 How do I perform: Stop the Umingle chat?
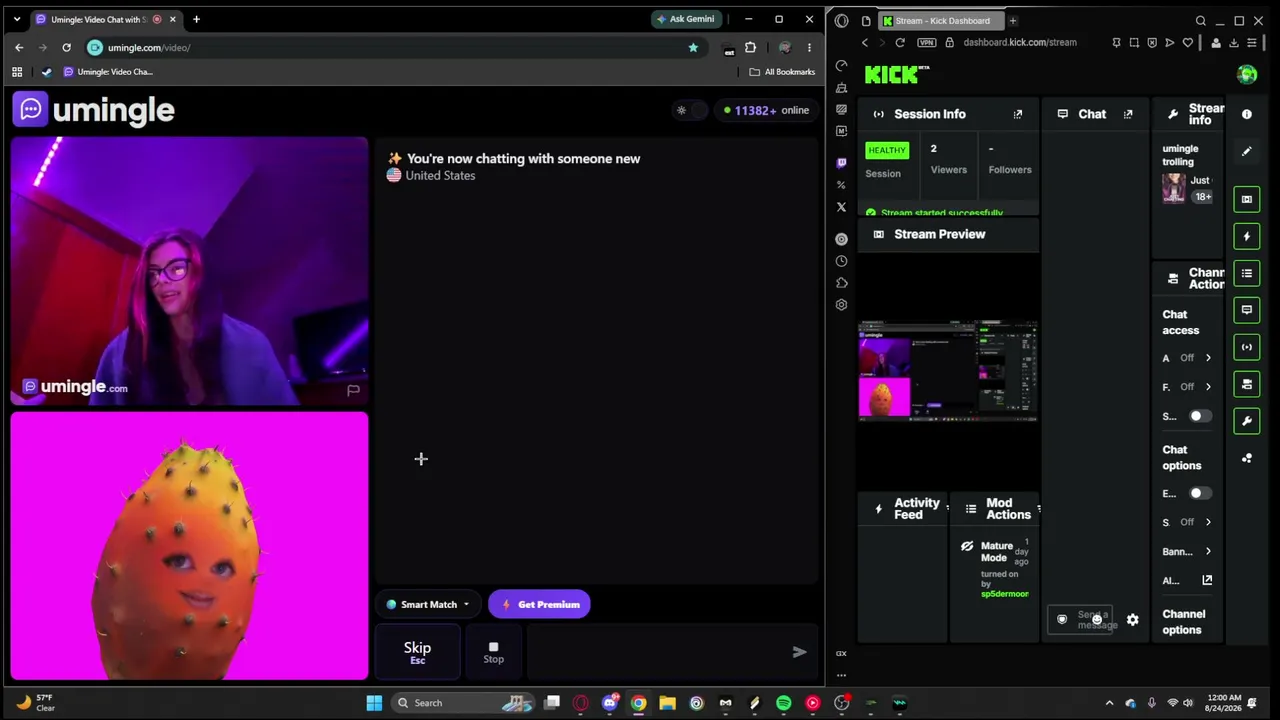pyautogui.click(x=493, y=652)
